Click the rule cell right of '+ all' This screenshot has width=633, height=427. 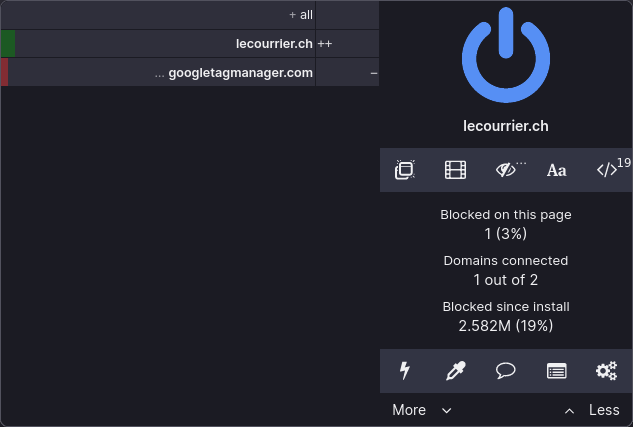(347, 15)
